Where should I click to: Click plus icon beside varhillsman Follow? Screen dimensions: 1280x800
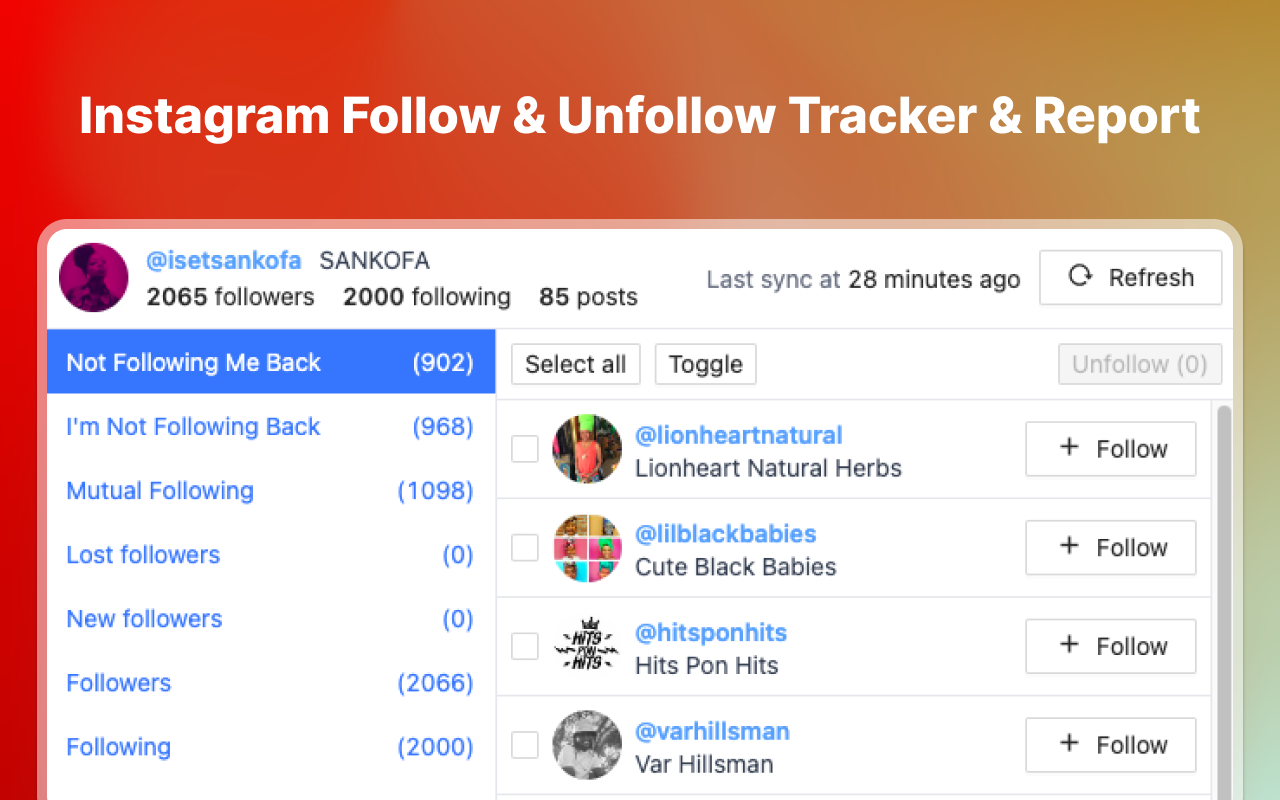point(1069,744)
